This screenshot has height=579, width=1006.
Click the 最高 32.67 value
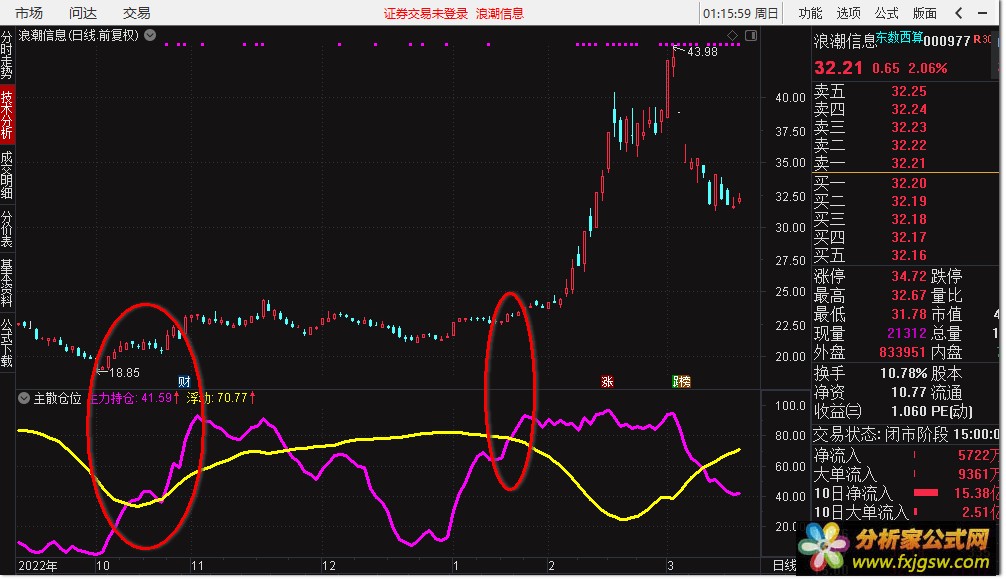coord(908,295)
